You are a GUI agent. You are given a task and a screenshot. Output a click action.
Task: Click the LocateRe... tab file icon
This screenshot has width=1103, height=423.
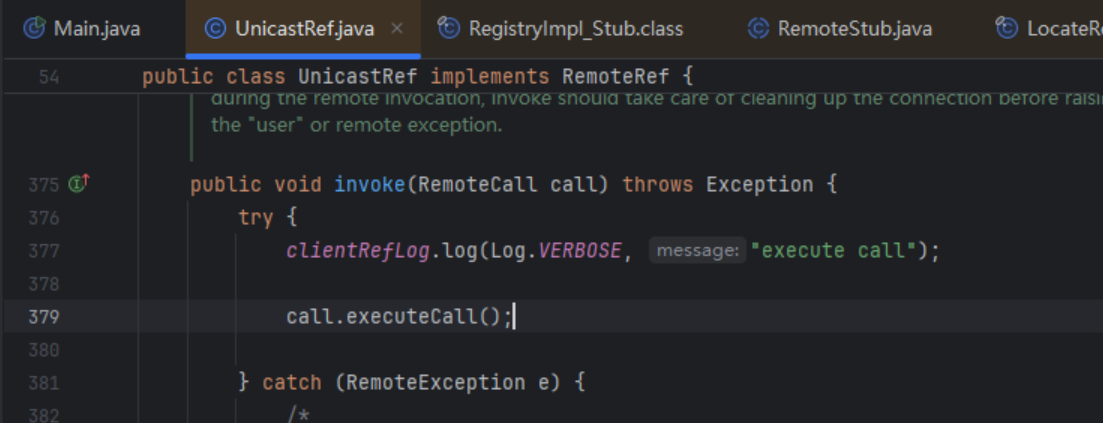coord(1007,28)
